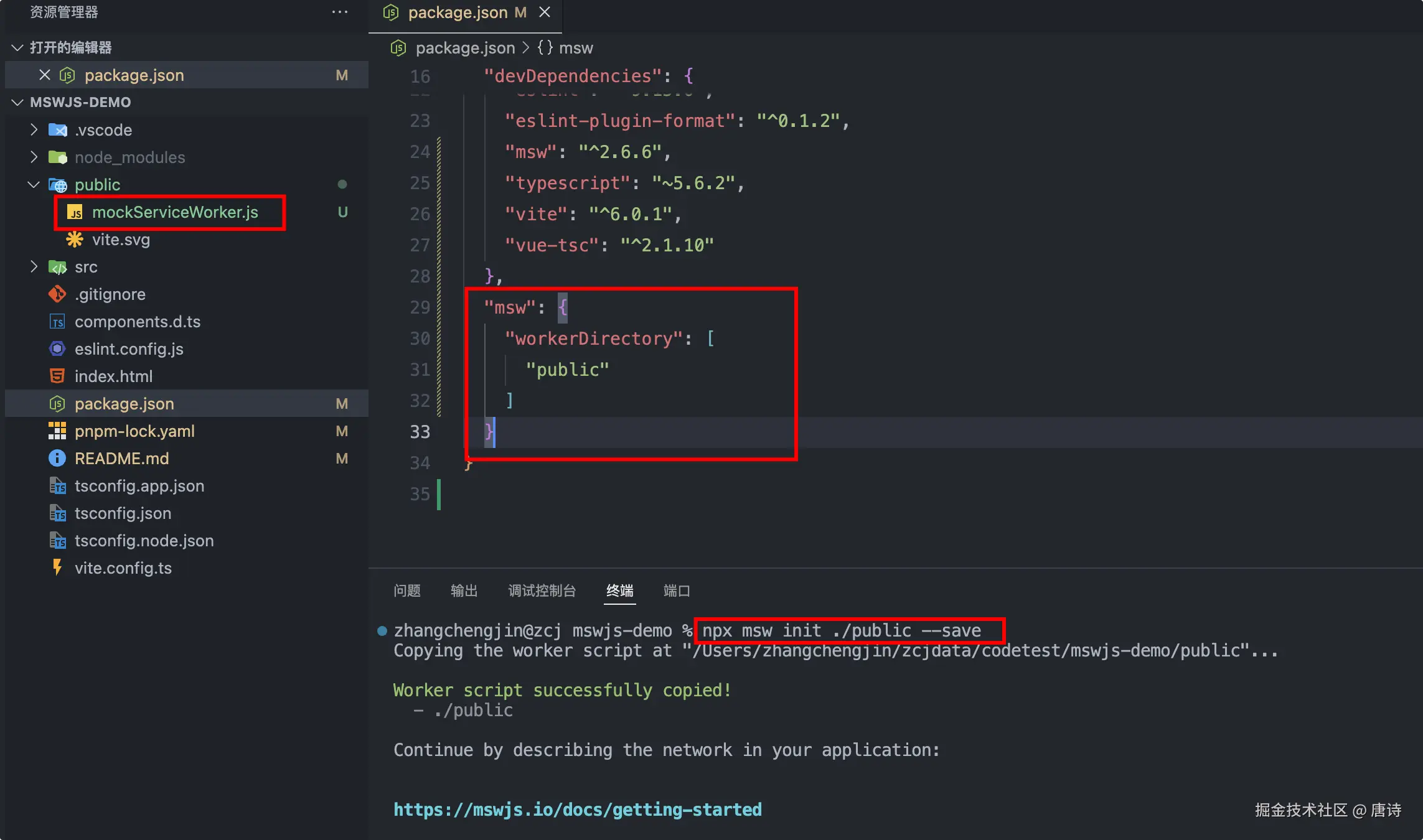Open tsconfig.node.json in the file tree
This screenshot has width=1423, height=840.
click(144, 541)
